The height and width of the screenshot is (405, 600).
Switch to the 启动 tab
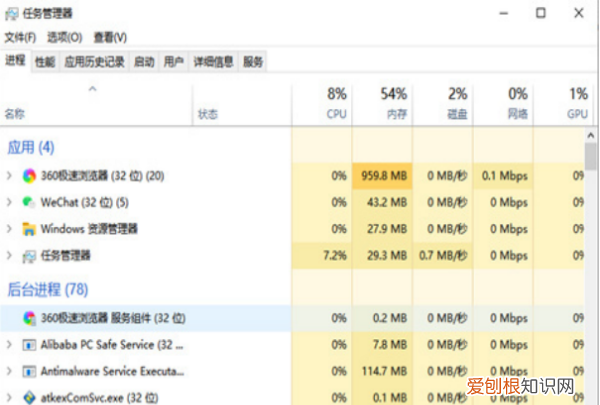pyautogui.click(x=144, y=61)
